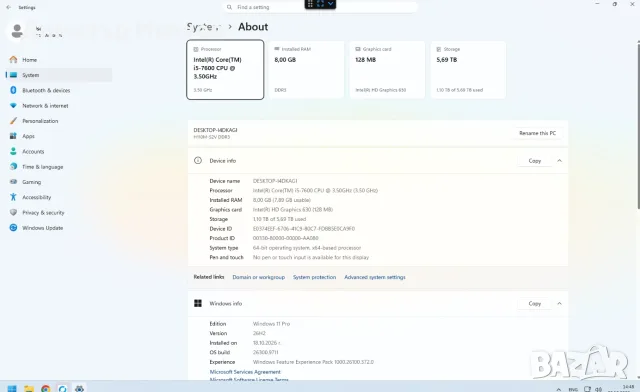Click the Accessibility figure icon
This screenshot has width=640, height=392.
pos(13,197)
